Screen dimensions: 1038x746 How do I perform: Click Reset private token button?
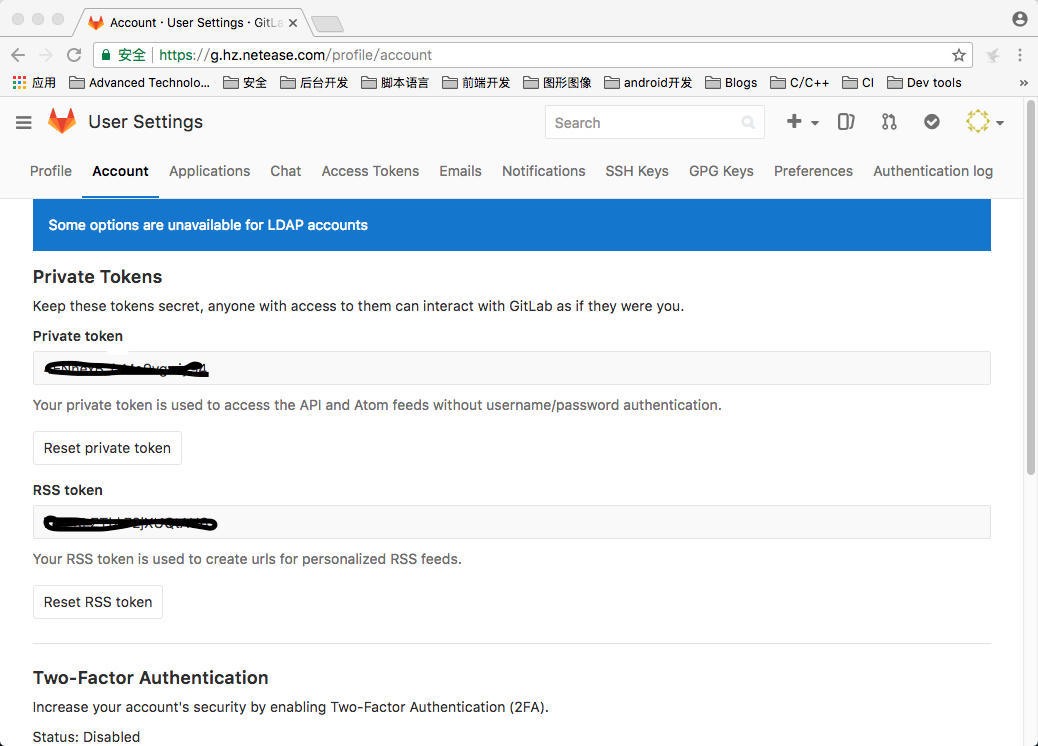tap(107, 448)
